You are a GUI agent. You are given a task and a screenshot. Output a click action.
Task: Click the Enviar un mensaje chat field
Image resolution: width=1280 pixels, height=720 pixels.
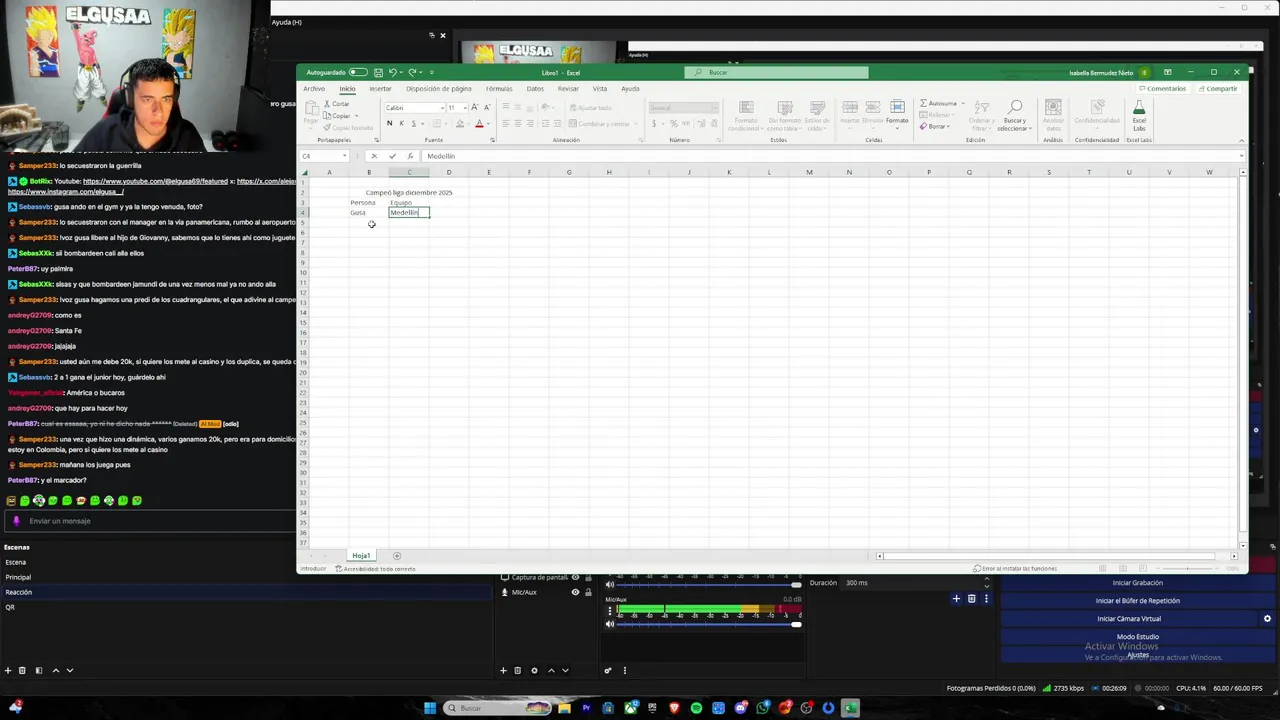click(150, 521)
